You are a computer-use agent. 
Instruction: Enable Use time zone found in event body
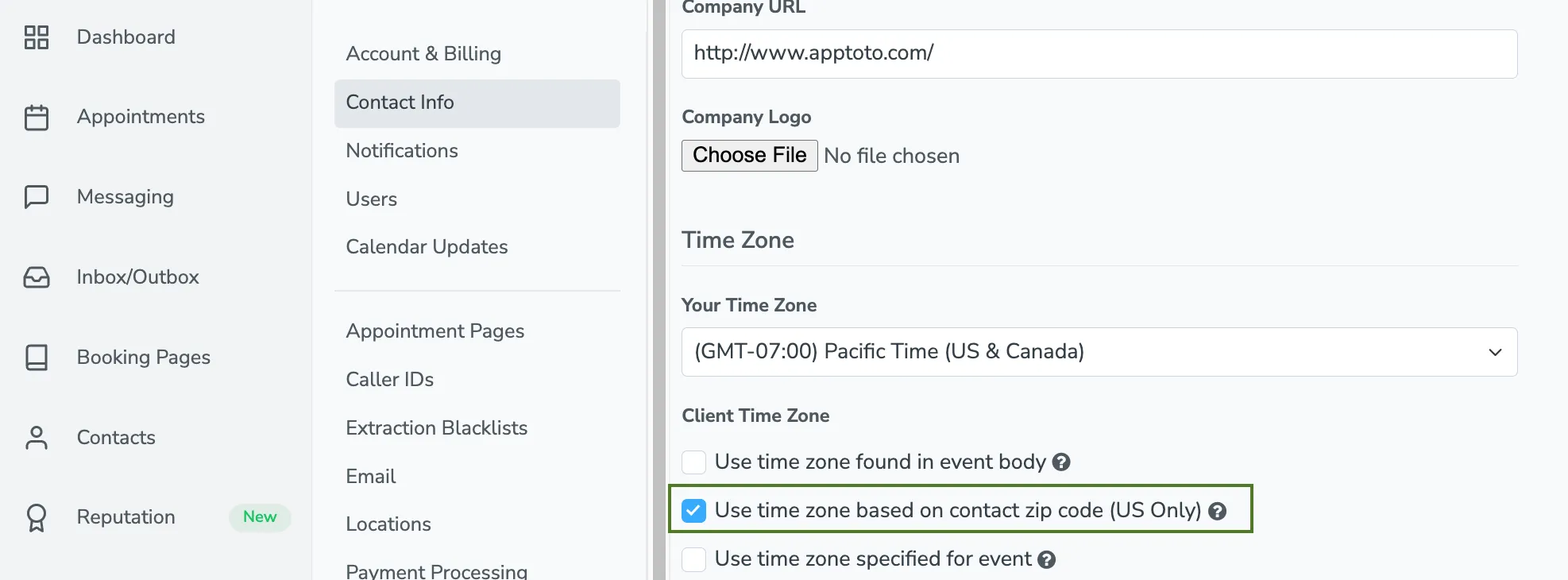pos(693,462)
